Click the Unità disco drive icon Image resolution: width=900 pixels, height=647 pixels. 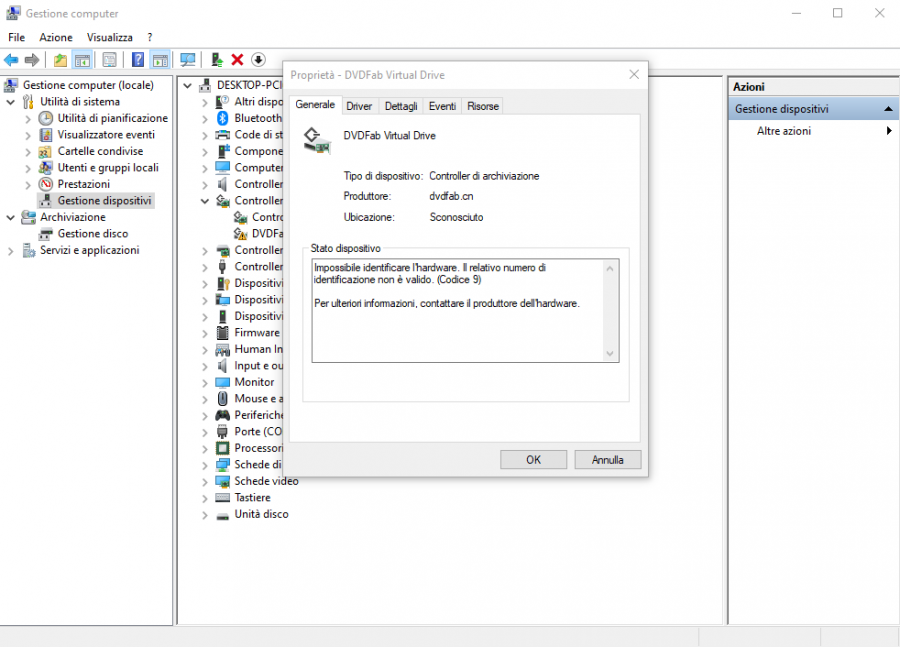pyautogui.click(x=223, y=516)
